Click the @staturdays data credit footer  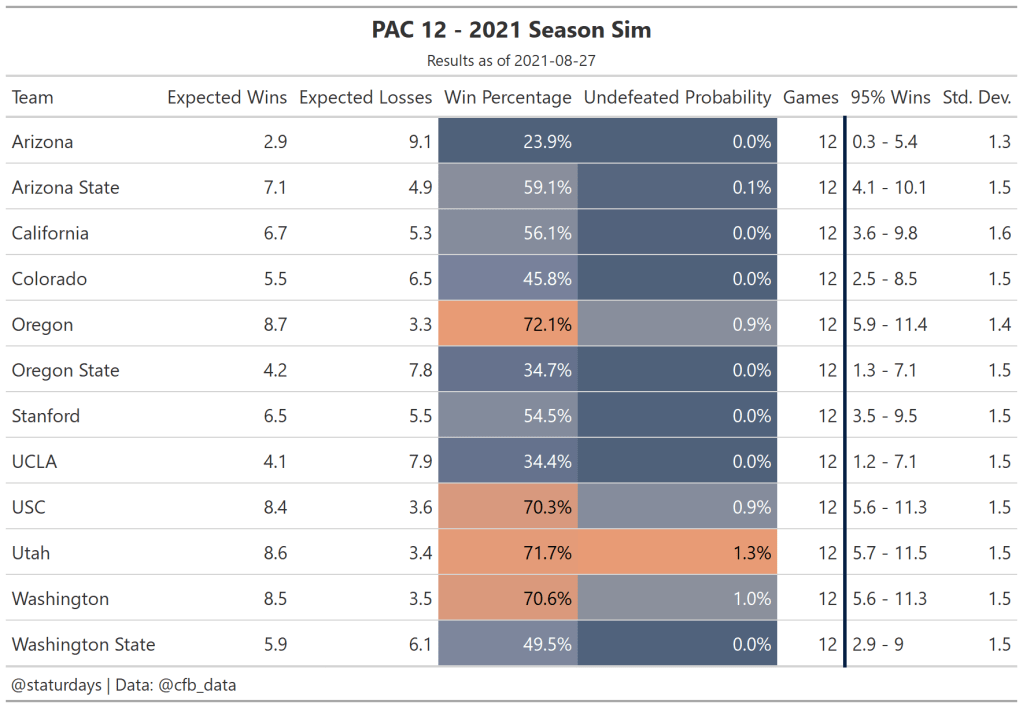click(x=124, y=685)
